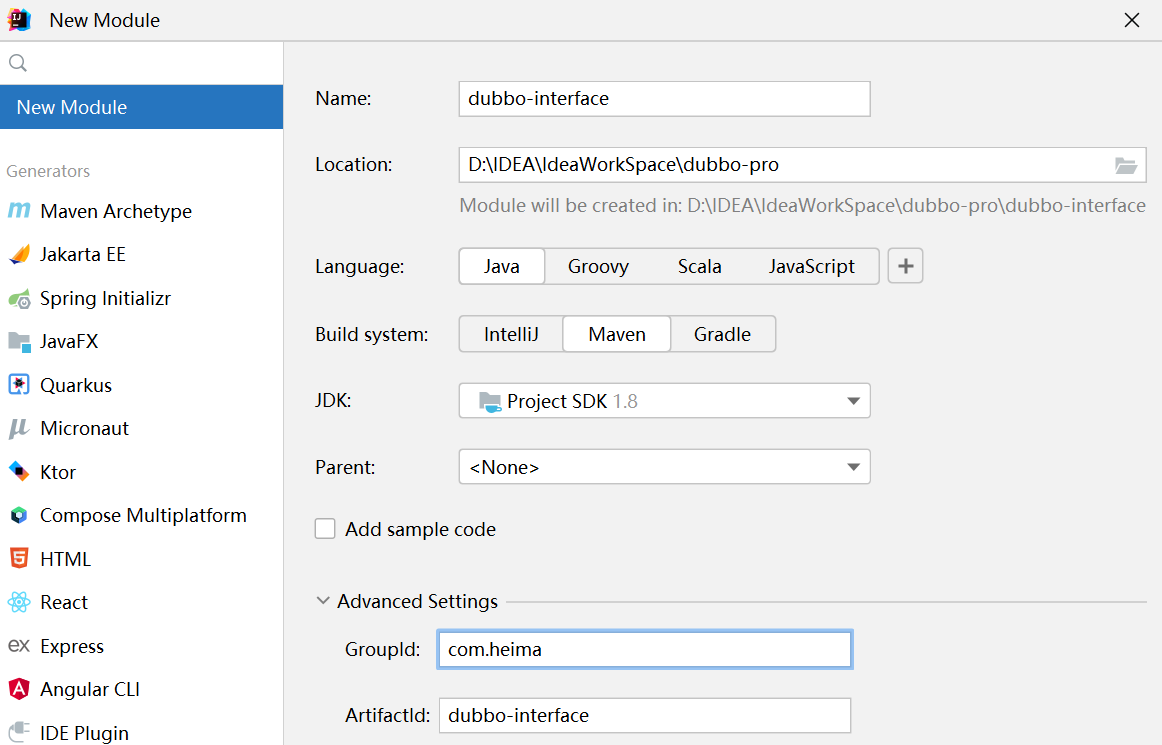Click the JavaFX folder icon
Screen dimensions: 1162x745
click(x=19, y=342)
